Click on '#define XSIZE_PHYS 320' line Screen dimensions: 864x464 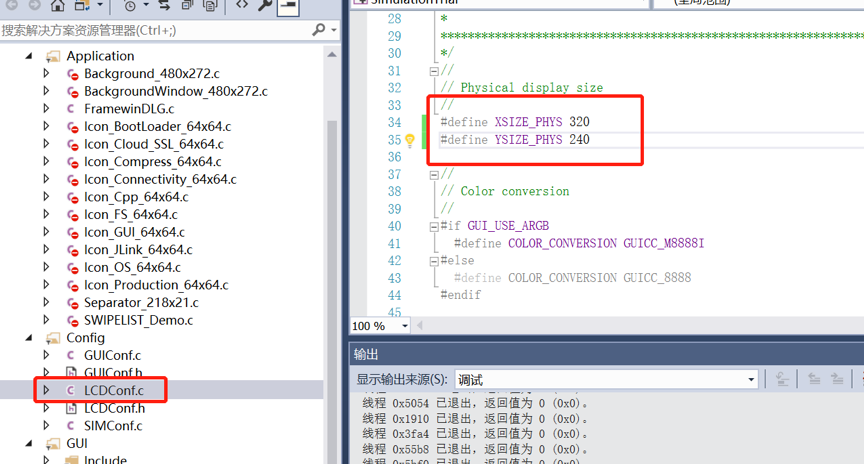coord(515,122)
